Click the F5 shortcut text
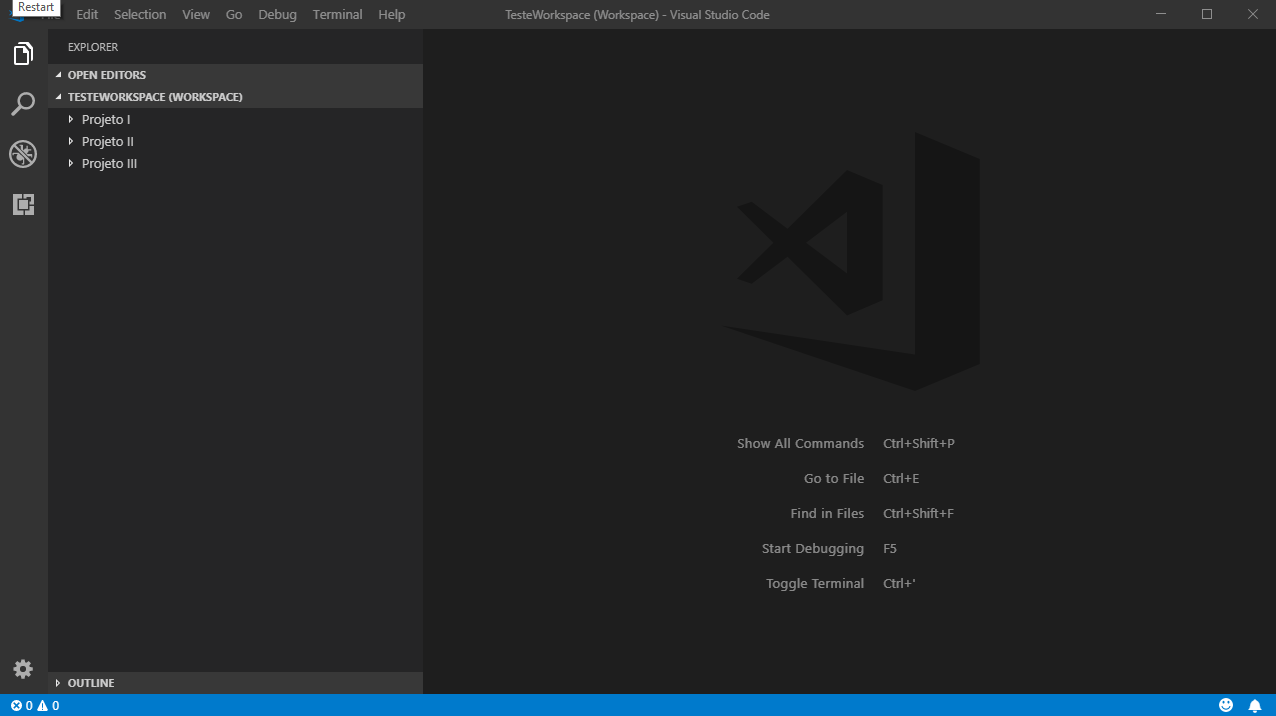 point(890,548)
